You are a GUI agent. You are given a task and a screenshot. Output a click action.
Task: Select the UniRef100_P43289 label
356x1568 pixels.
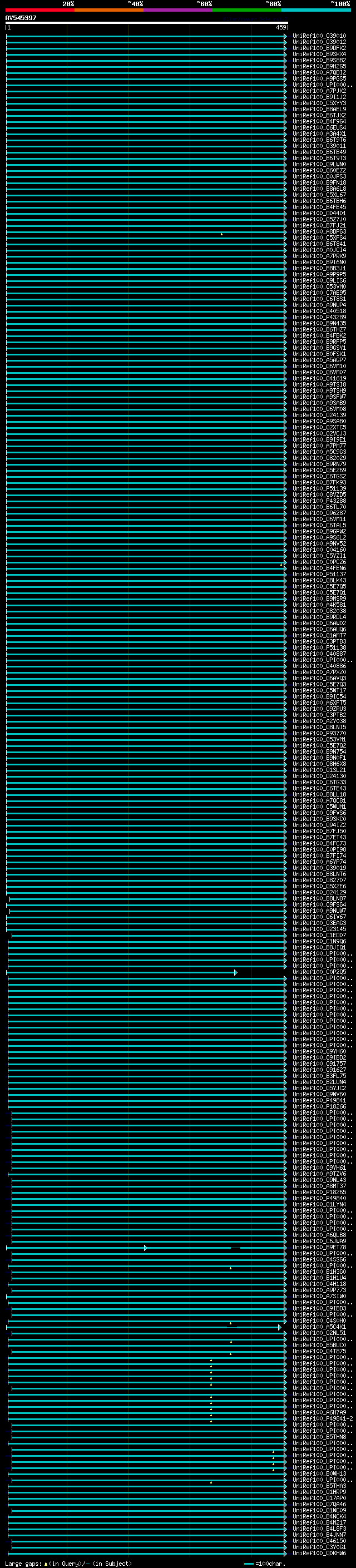click(319, 317)
